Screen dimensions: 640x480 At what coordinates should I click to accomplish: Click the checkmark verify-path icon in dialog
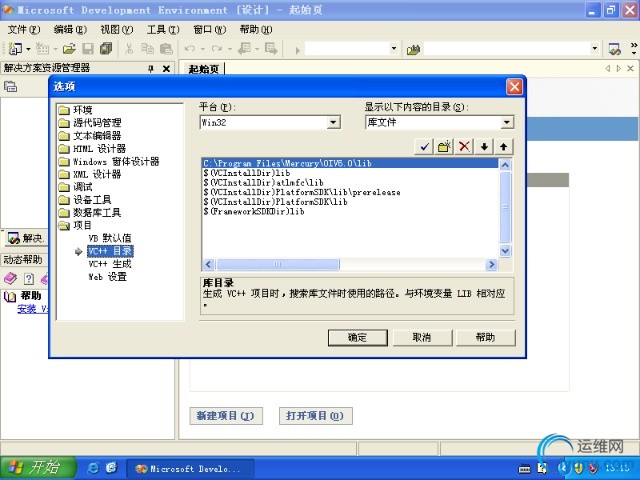[x=424, y=146]
